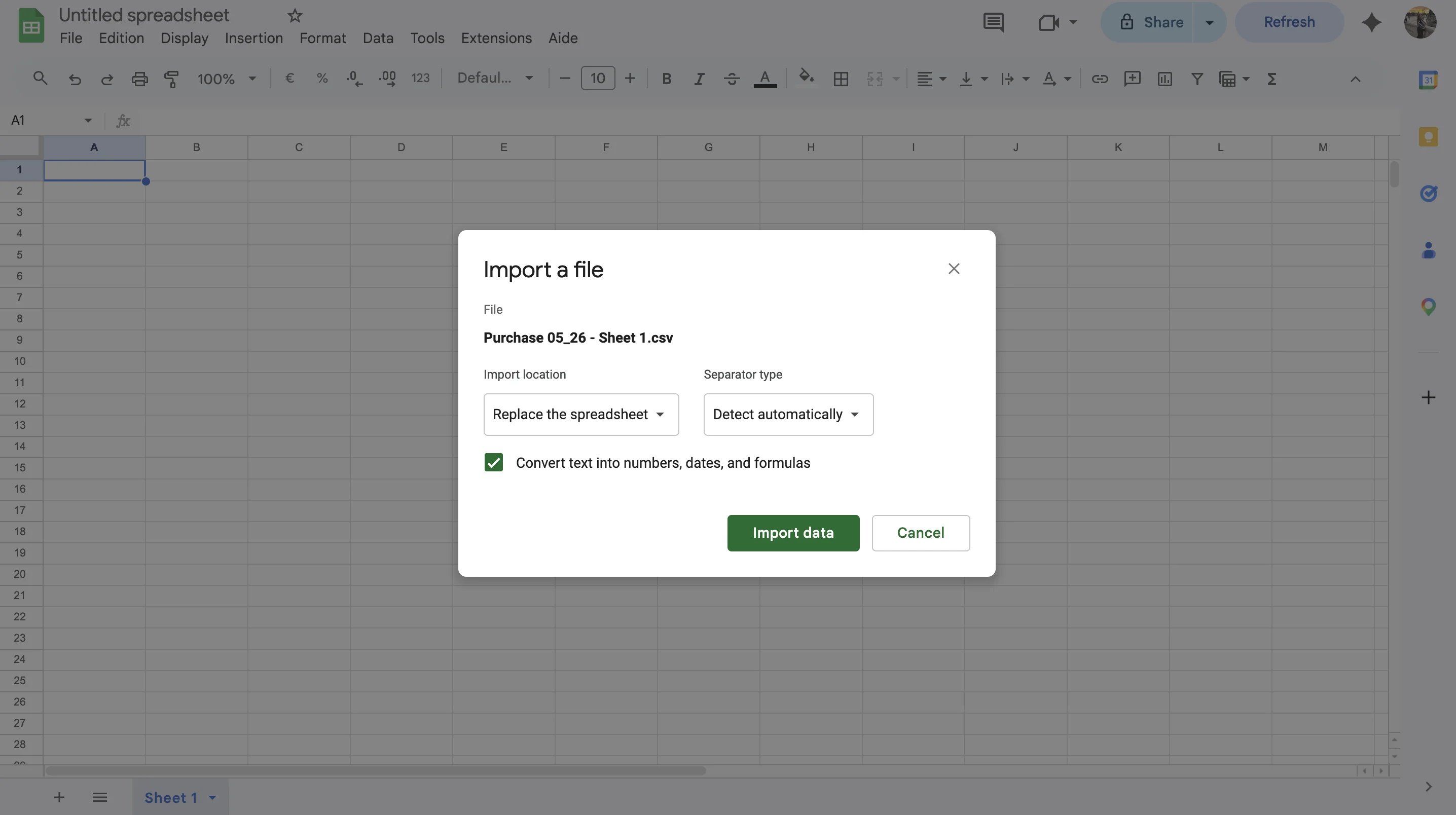Close the Import a file dialog

click(954, 269)
